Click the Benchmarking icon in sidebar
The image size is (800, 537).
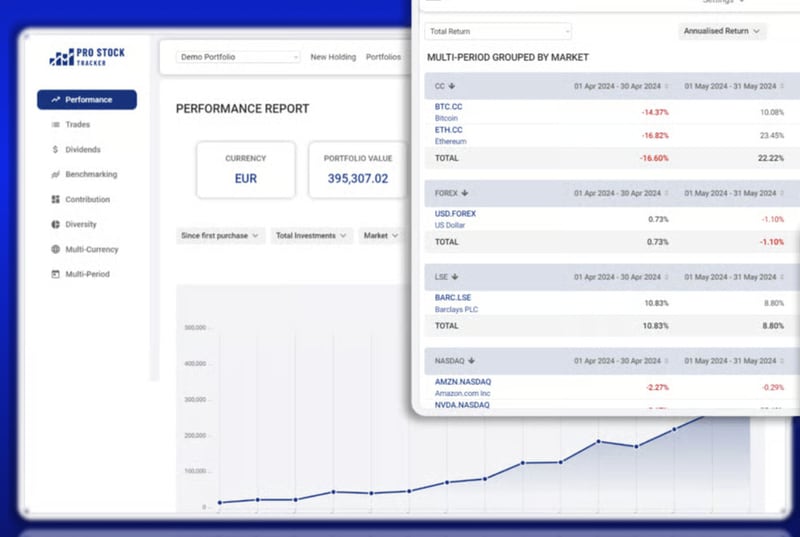point(56,175)
